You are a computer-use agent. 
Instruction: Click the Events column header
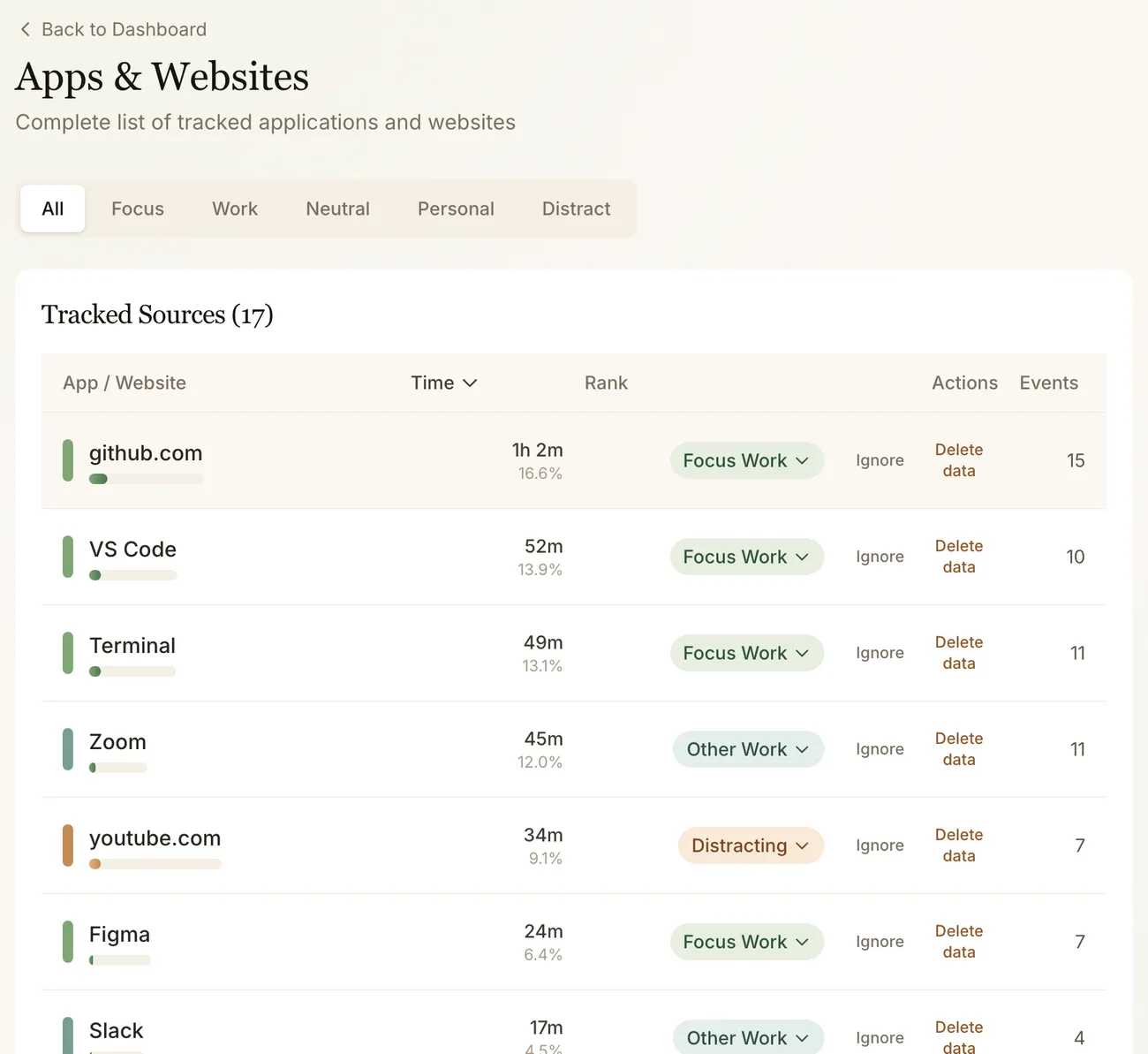pos(1049,383)
